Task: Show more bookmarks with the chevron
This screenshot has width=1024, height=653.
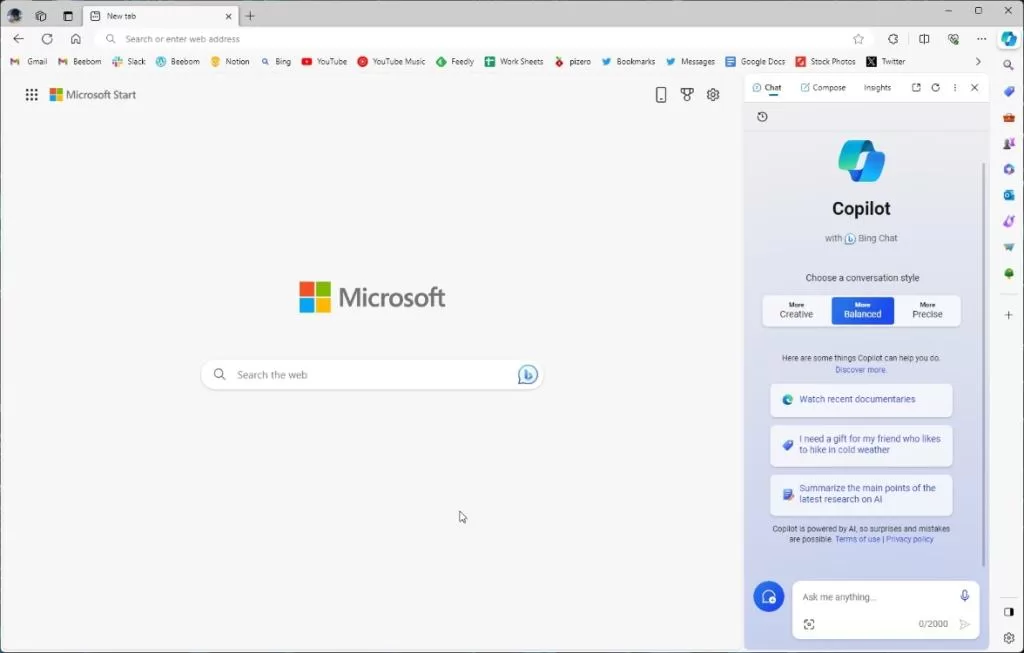Action: 978,61
